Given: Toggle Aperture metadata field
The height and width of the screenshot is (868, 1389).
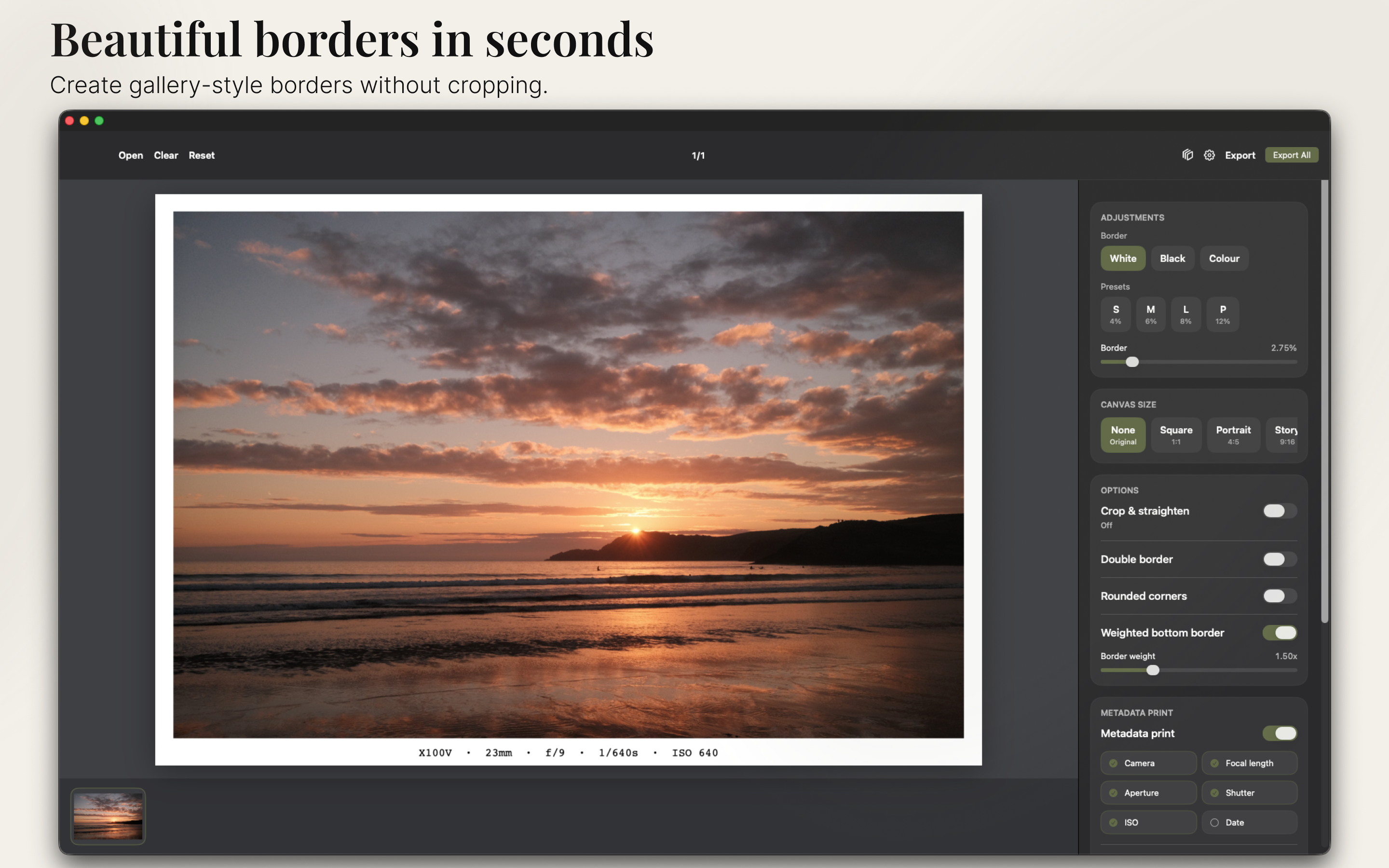Looking at the screenshot, I should coord(1148,793).
